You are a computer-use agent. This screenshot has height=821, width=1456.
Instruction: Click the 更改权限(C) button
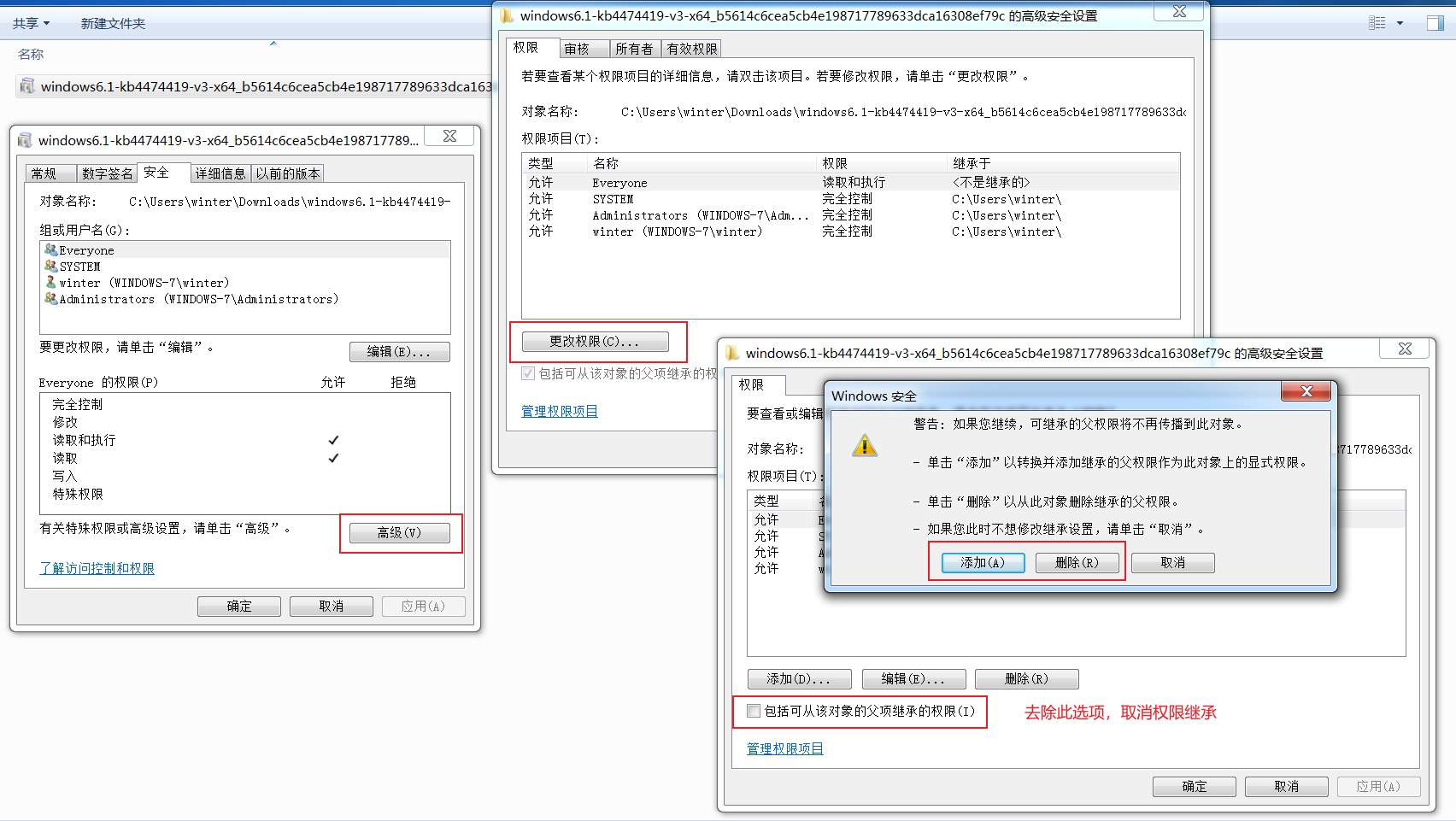[x=597, y=341]
